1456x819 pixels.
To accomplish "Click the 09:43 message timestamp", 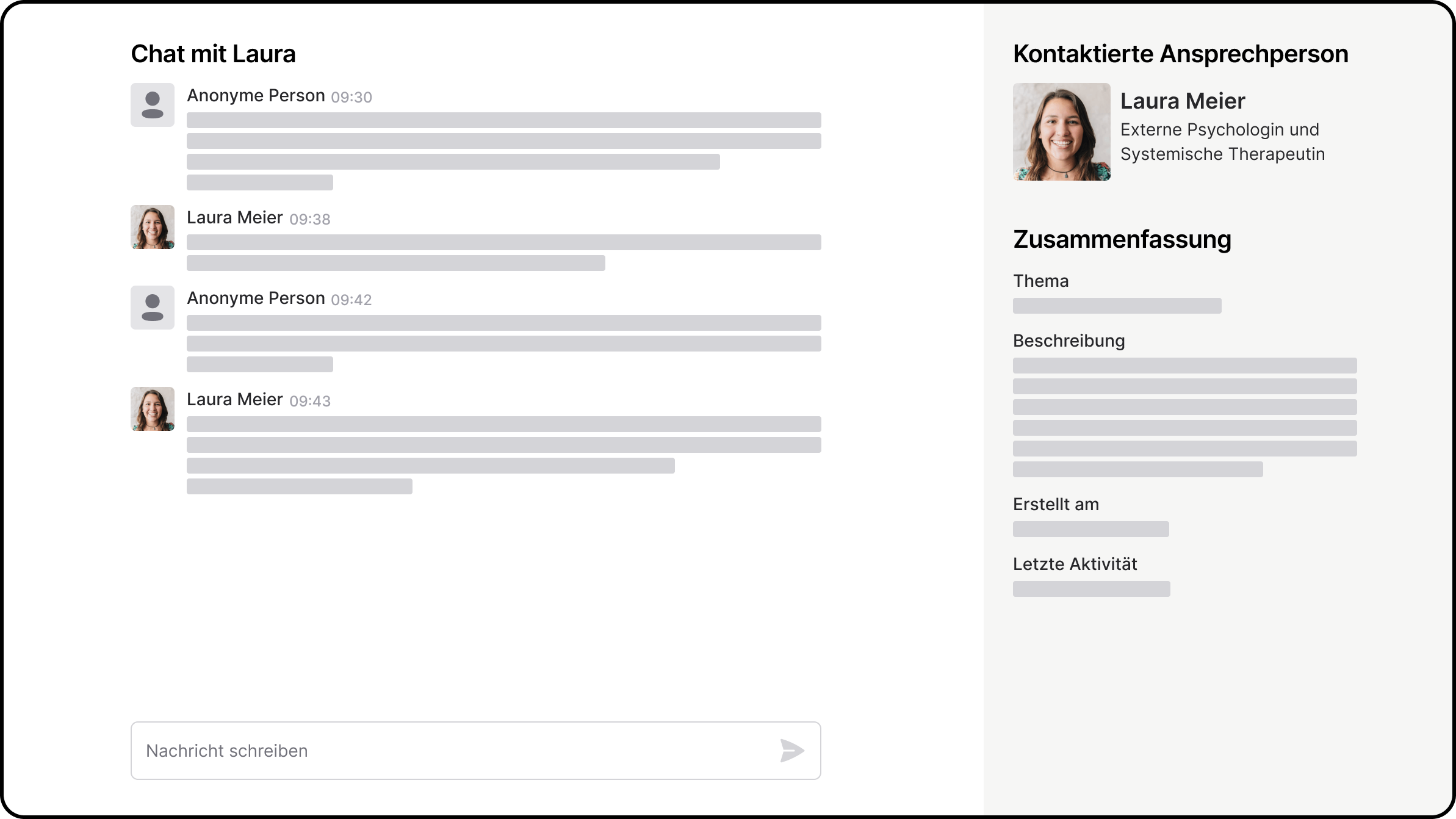I will click(x=310, y=401).
